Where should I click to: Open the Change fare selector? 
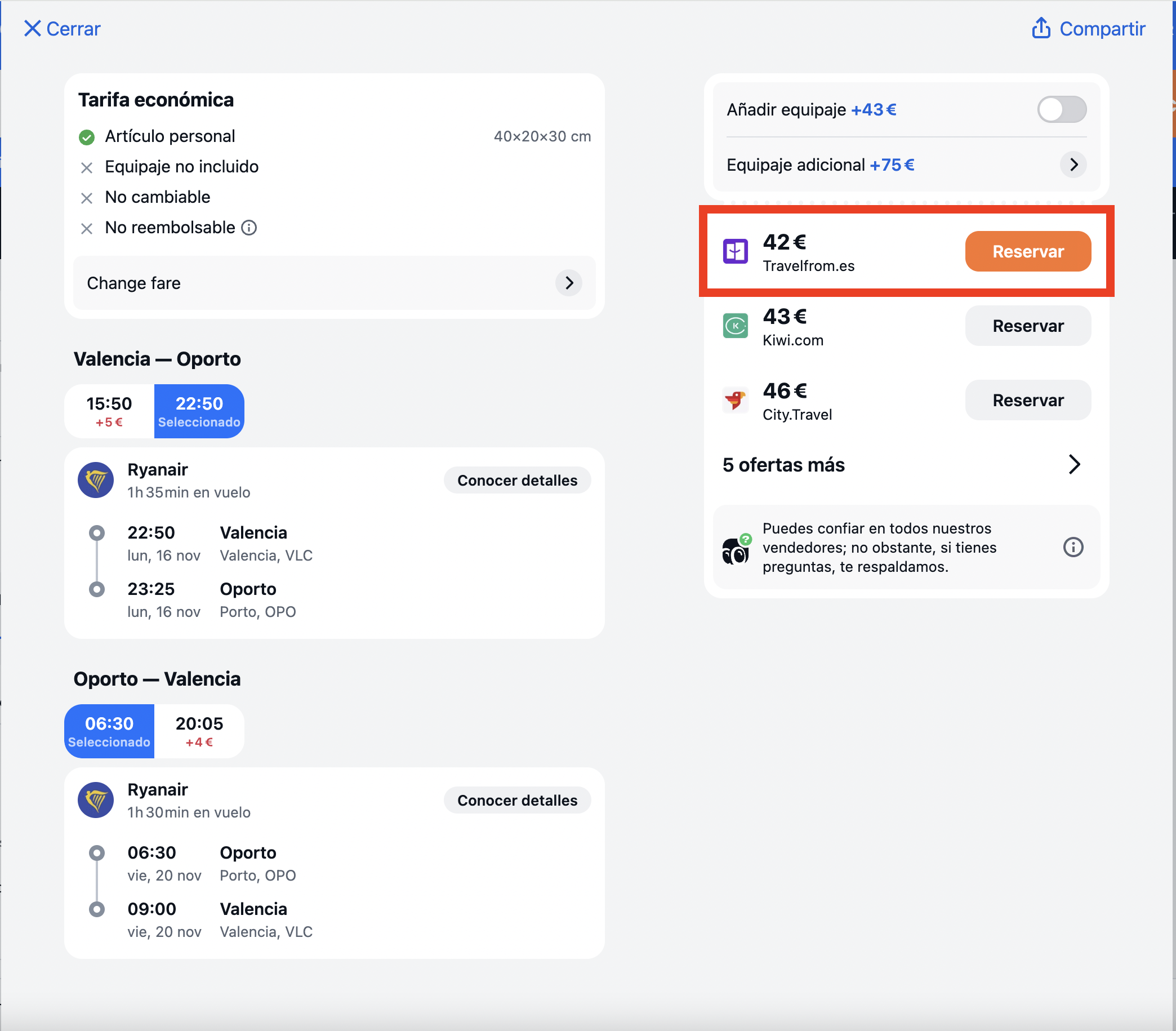334,283
